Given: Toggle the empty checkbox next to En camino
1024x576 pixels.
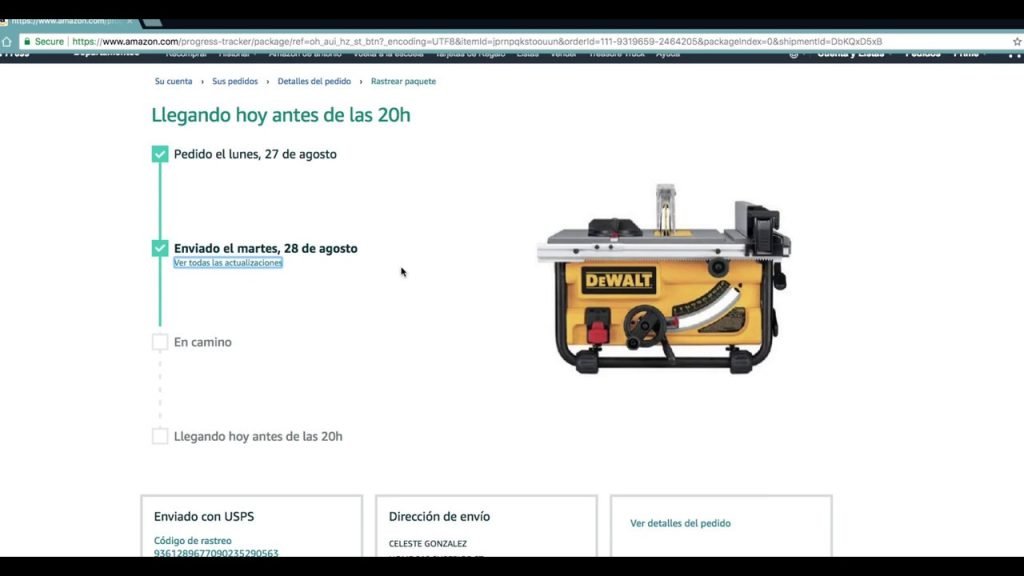Looking at the screenshot, I should 160,341.
